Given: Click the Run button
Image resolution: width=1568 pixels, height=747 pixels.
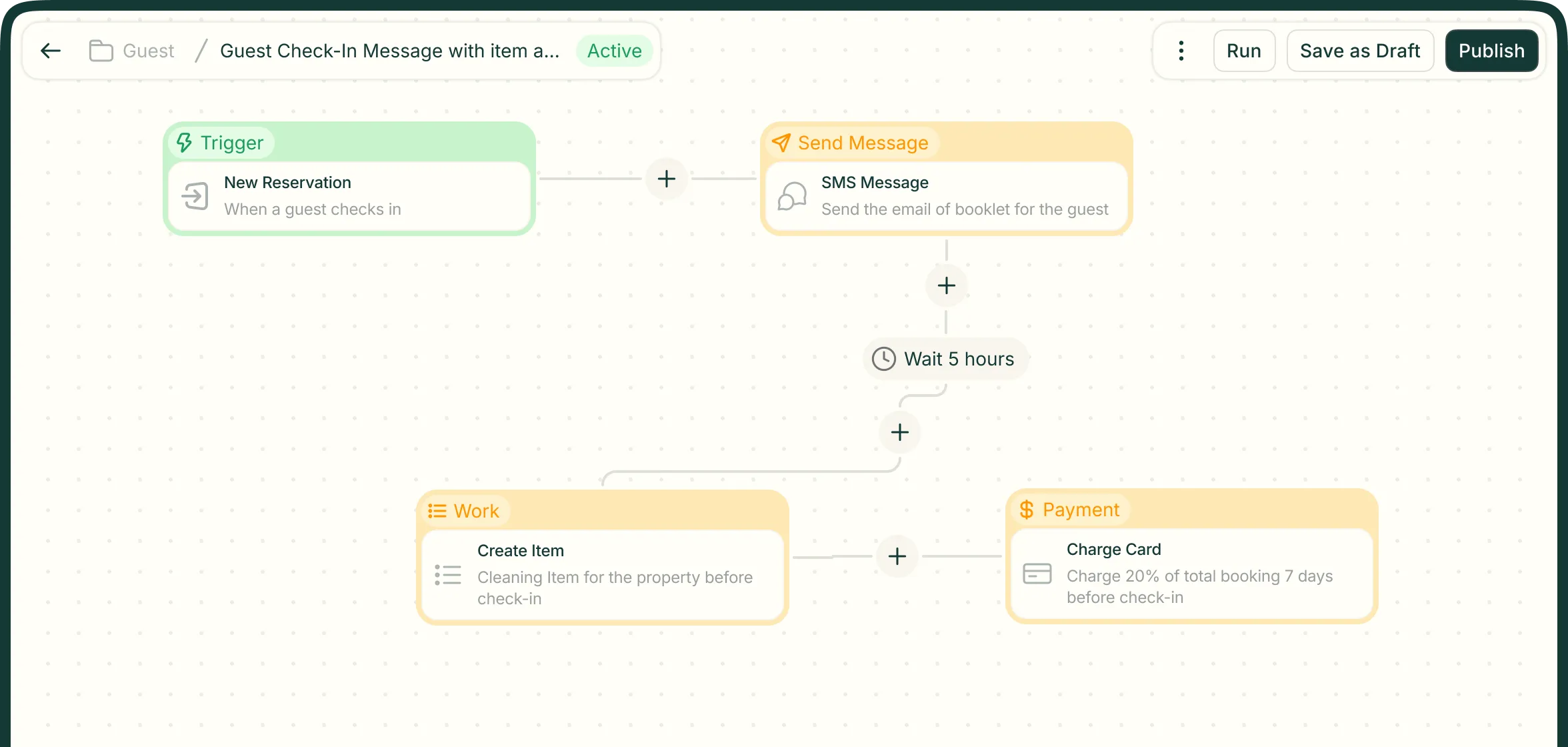Looking at the screenshot, I should point(1243,51).
